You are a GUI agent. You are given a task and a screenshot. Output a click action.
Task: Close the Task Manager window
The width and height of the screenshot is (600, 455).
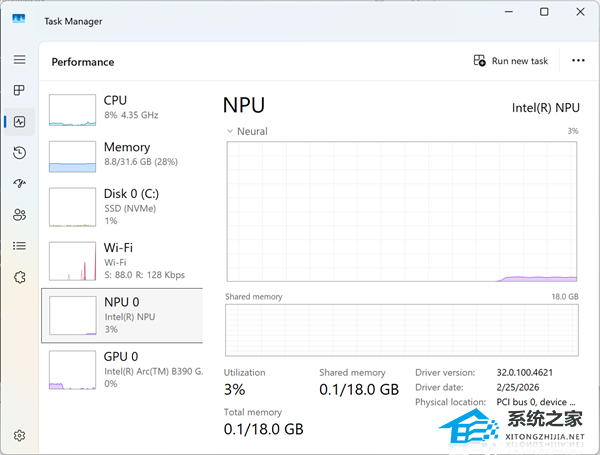580,12
